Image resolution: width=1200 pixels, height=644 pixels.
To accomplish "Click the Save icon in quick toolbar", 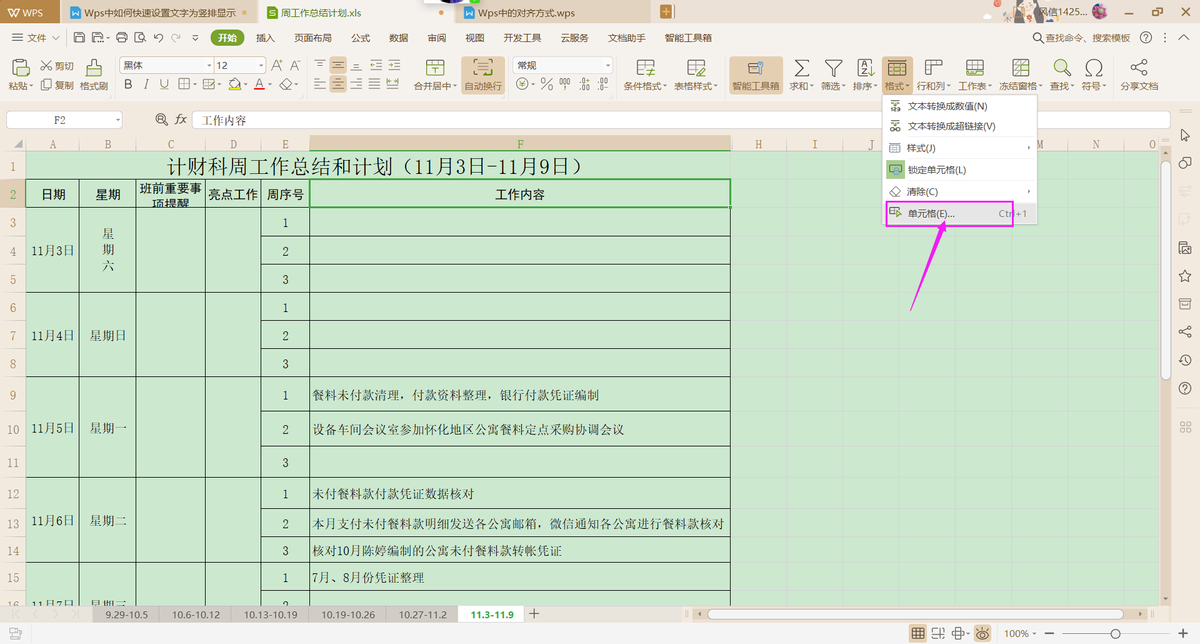I will pyautogui.click(x=79, y=38).
